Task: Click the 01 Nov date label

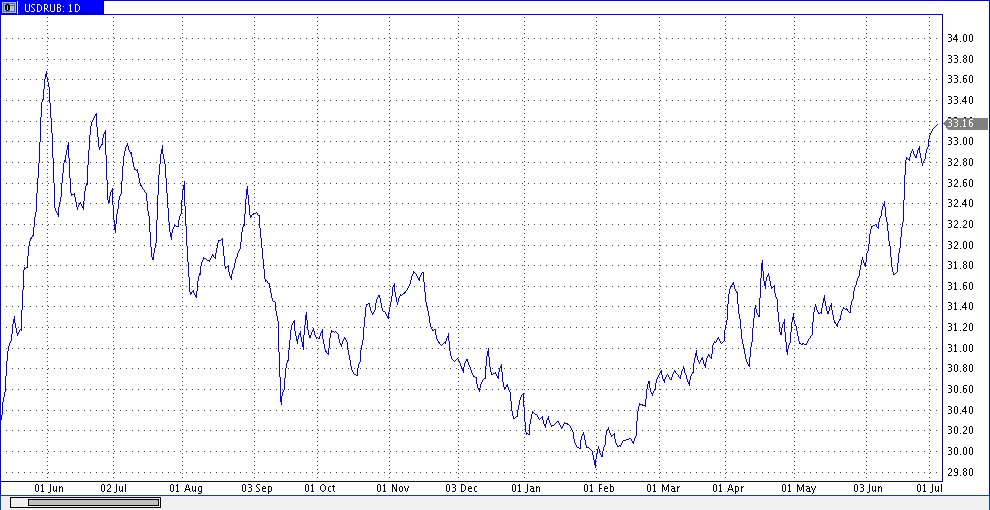Action: click(x=393, y=489)
